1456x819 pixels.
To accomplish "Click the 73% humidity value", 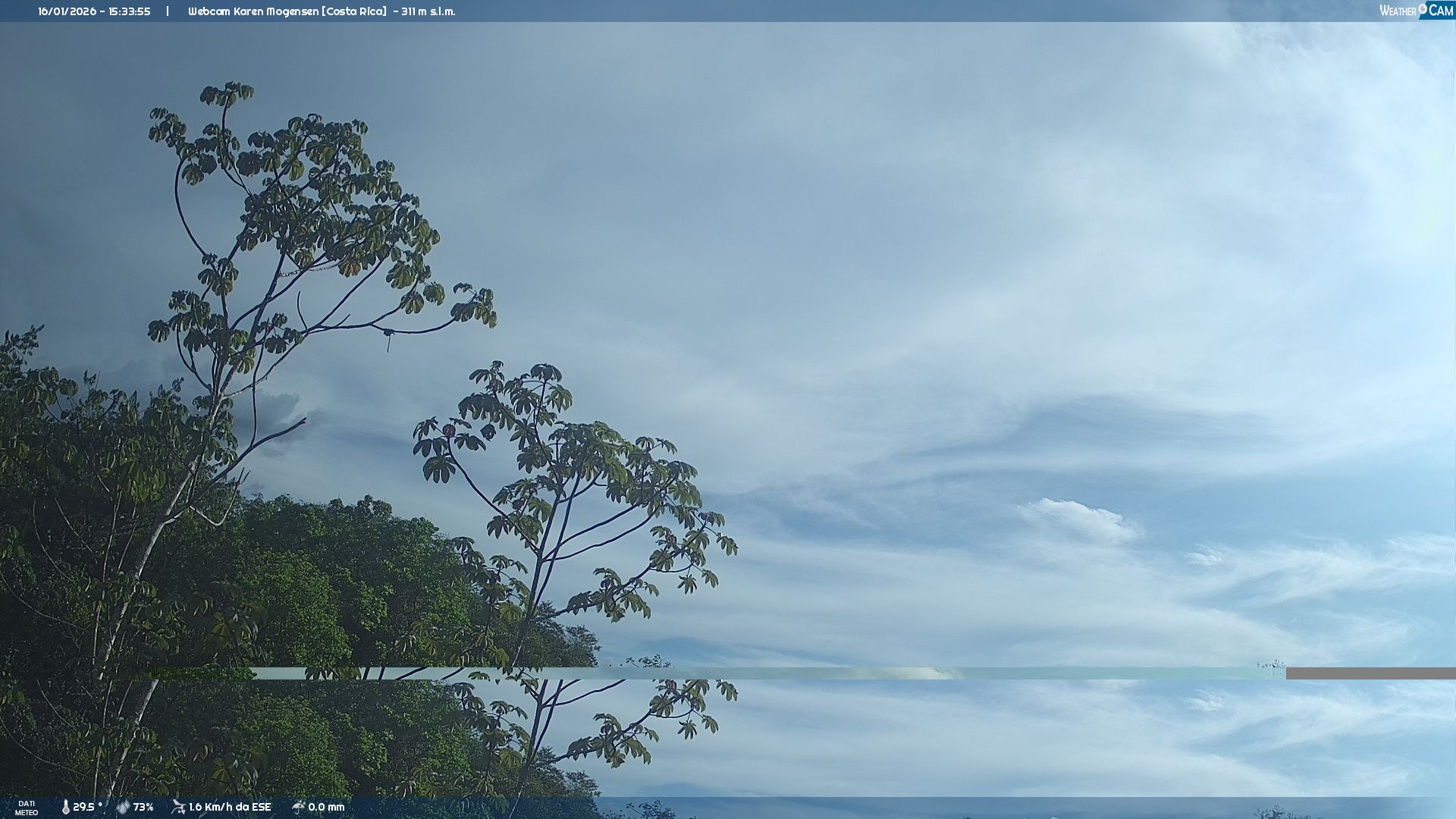I will coord(143,808).
